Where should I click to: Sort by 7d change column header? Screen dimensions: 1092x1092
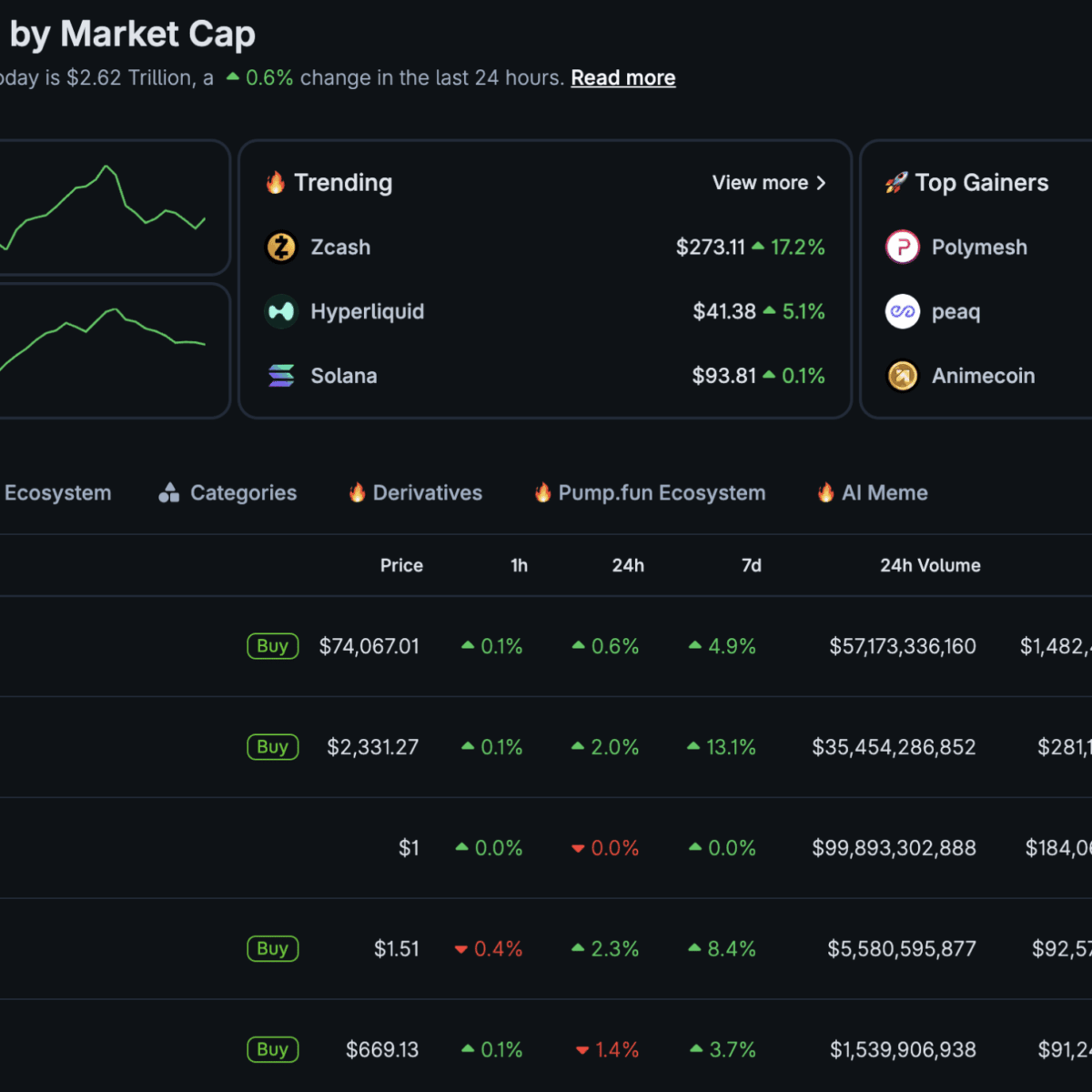(751, 565)
